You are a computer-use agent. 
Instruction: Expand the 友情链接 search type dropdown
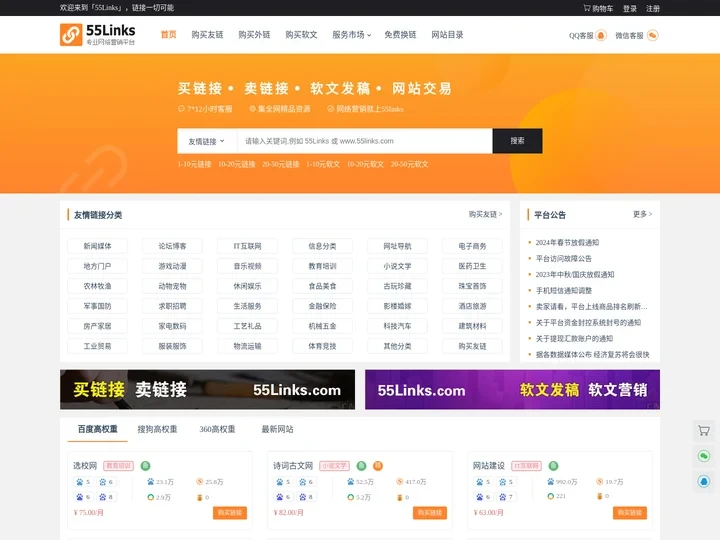(207, 141)
